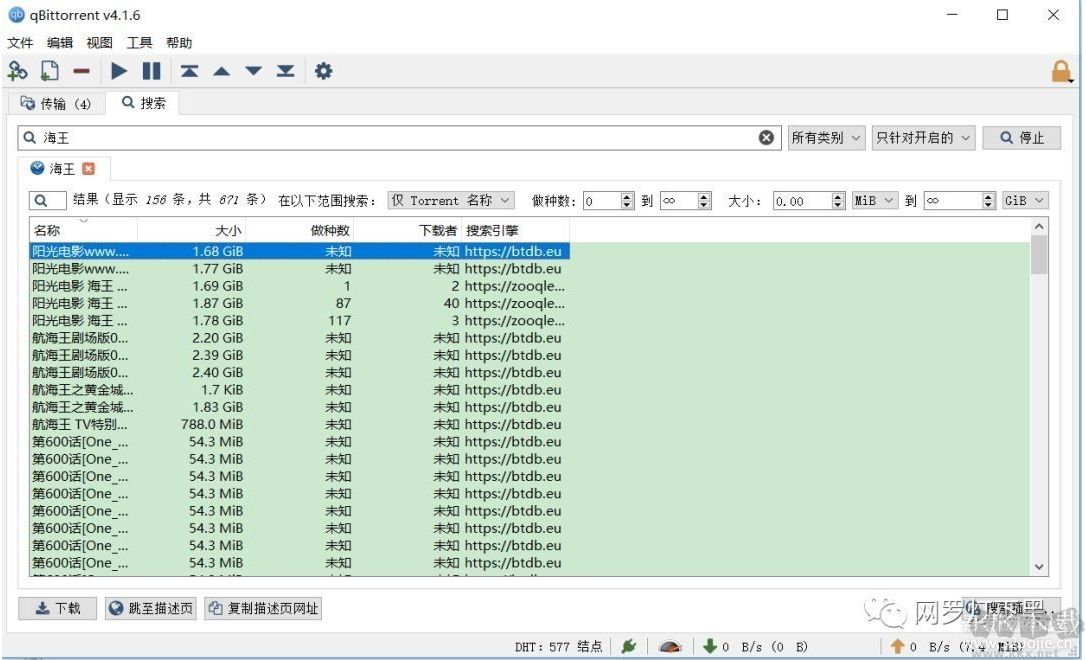Open the 仅 Torrent 名称 filter dropdown
1086x660 pixels.
point(449,200)
